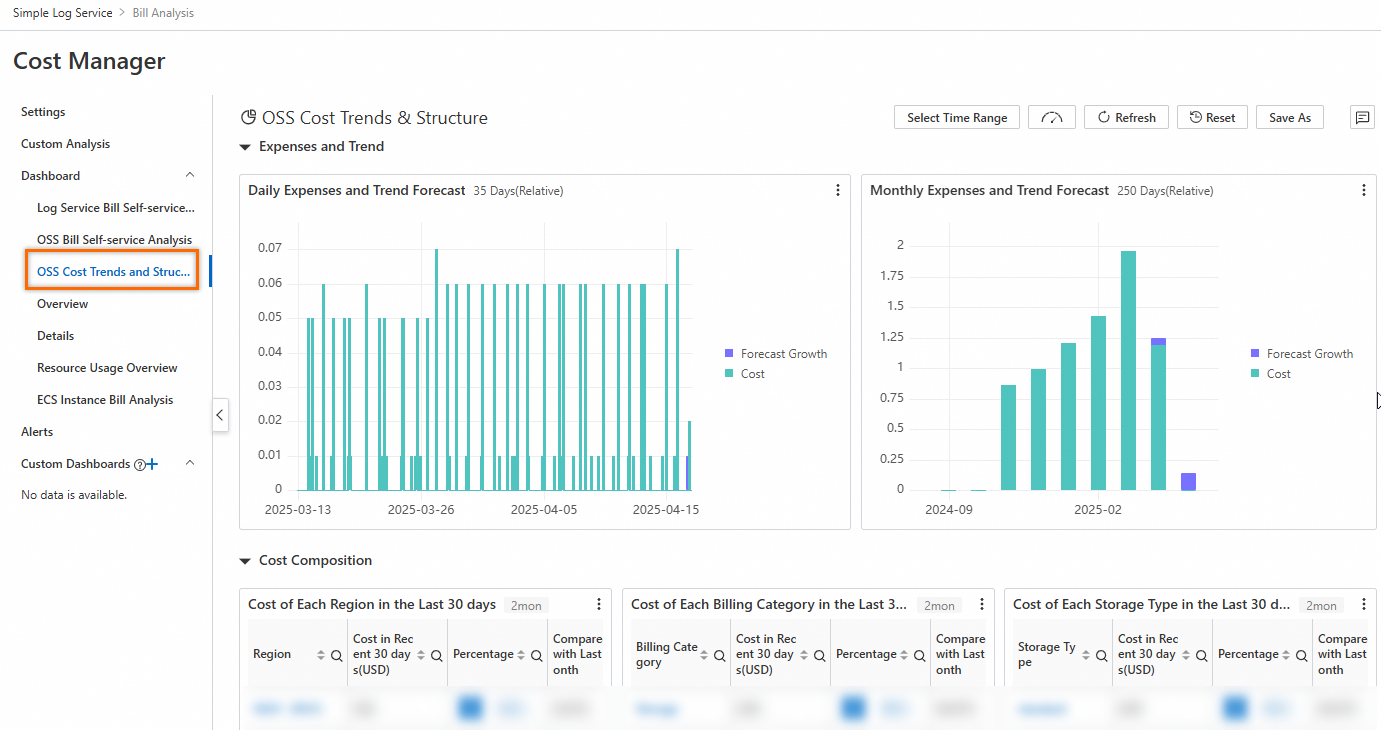Open Daily Expenses chart more-options menu

point(838,190)
